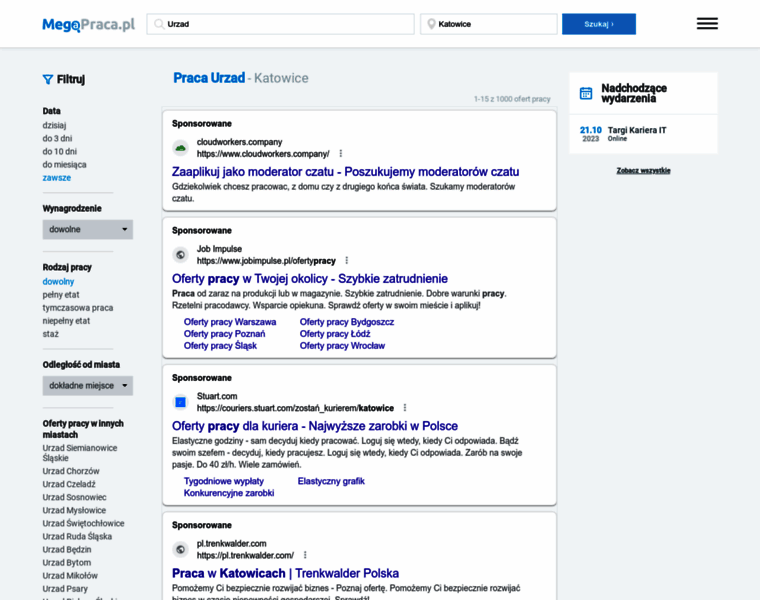The image size is (760, 600).
Task: Open the three-dot menu beside jobimpulse.pl URL
Action: click(x=347, y=260)
